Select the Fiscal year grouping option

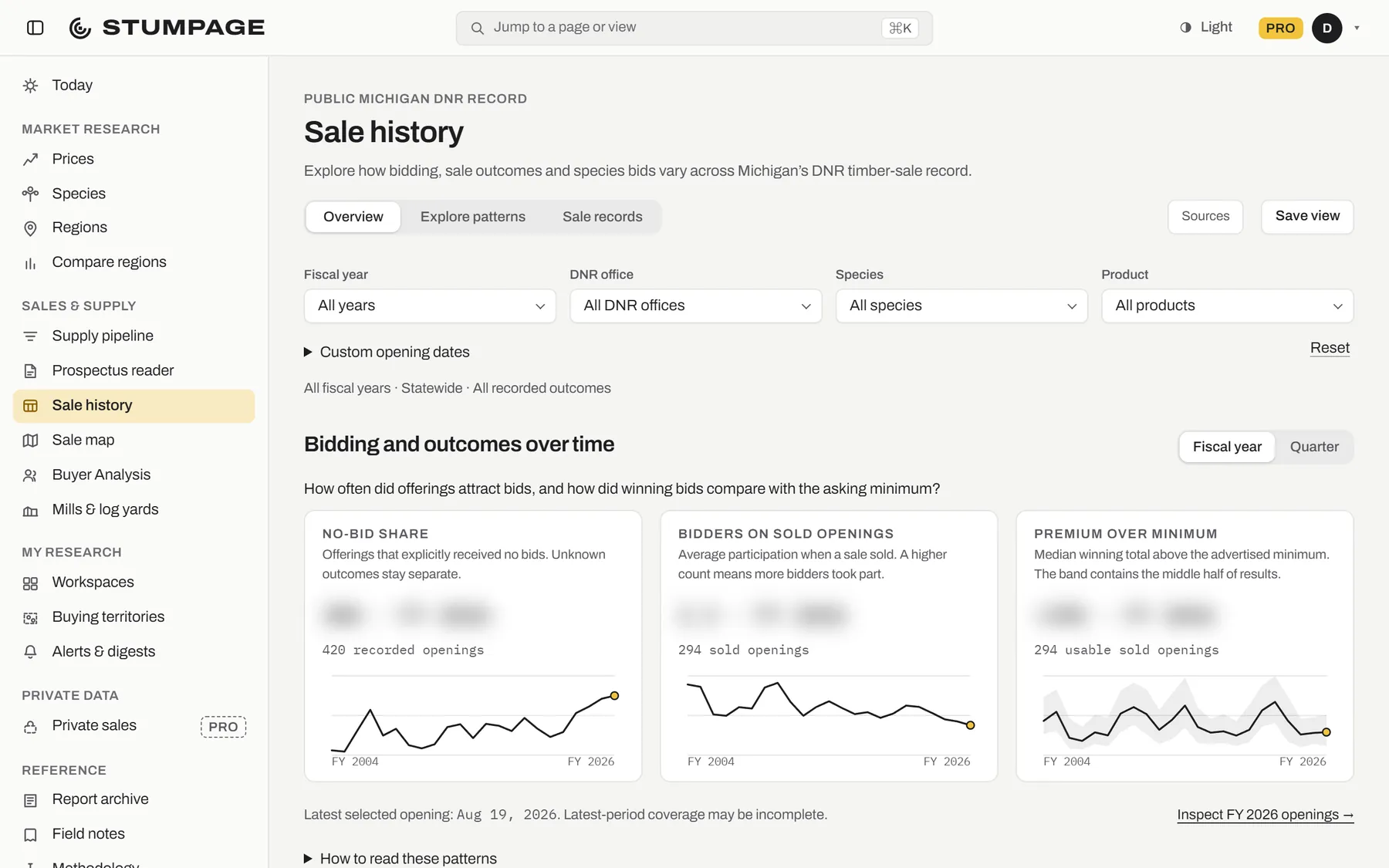(1227, 447)
